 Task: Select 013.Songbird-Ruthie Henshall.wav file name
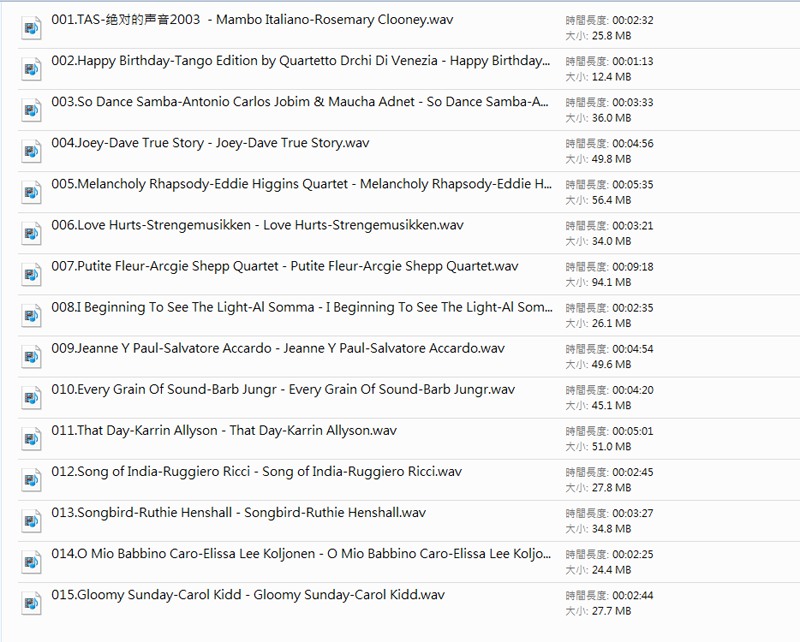238,513
